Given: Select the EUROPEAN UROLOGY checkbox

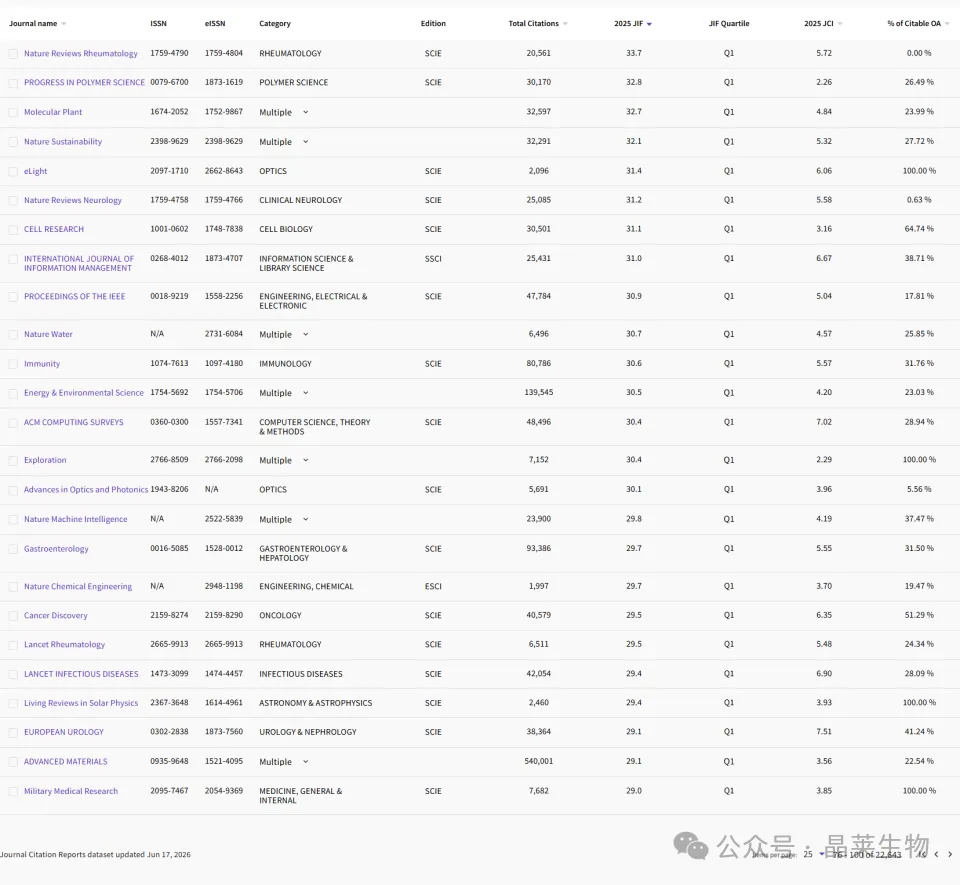Looking at the screenshot, I should click(13, 733).
